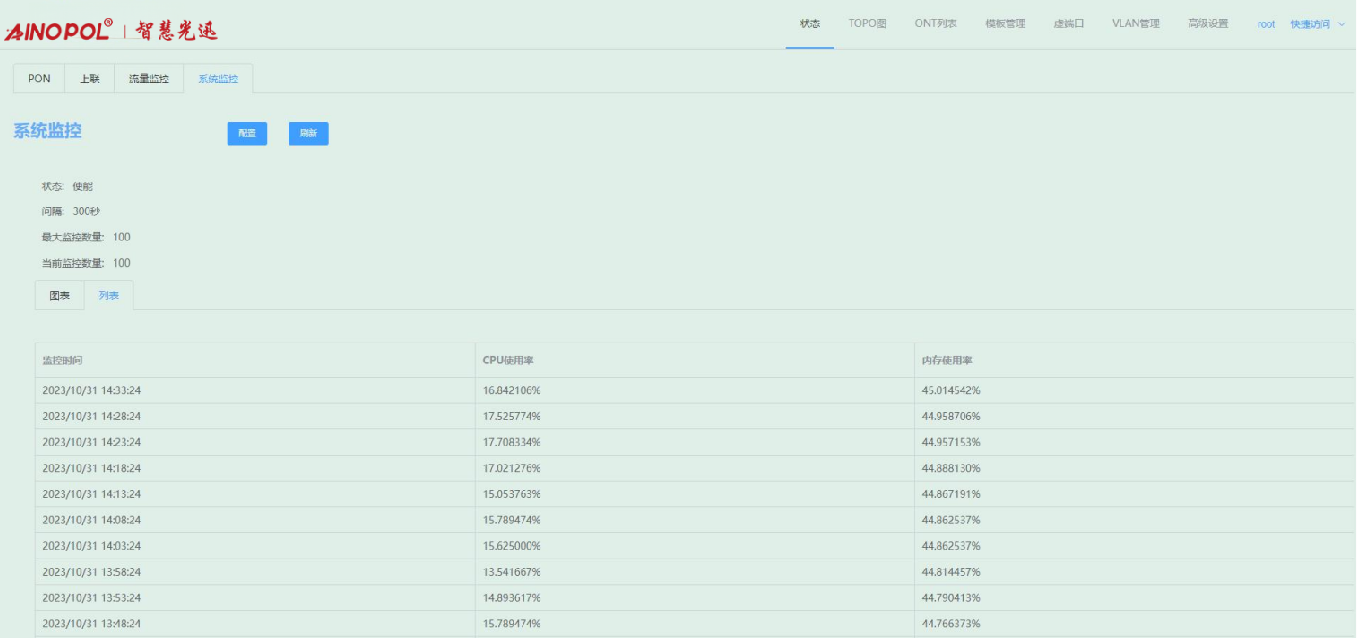Image resolution: width=1357 pixels, height=638 pixels.
Task: Open the 虚端口 menu item
Action: click(1068, 24)
